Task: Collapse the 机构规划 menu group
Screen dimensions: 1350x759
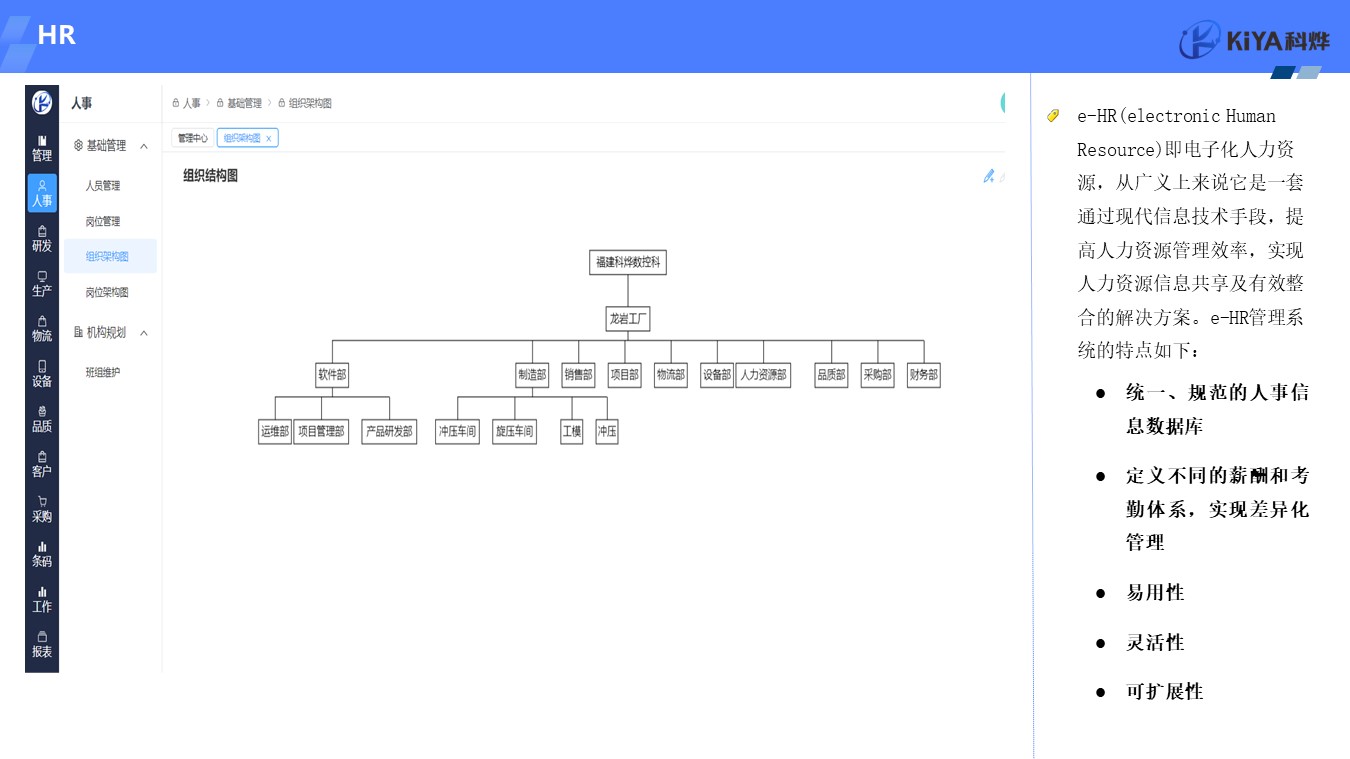Action: 144,333
